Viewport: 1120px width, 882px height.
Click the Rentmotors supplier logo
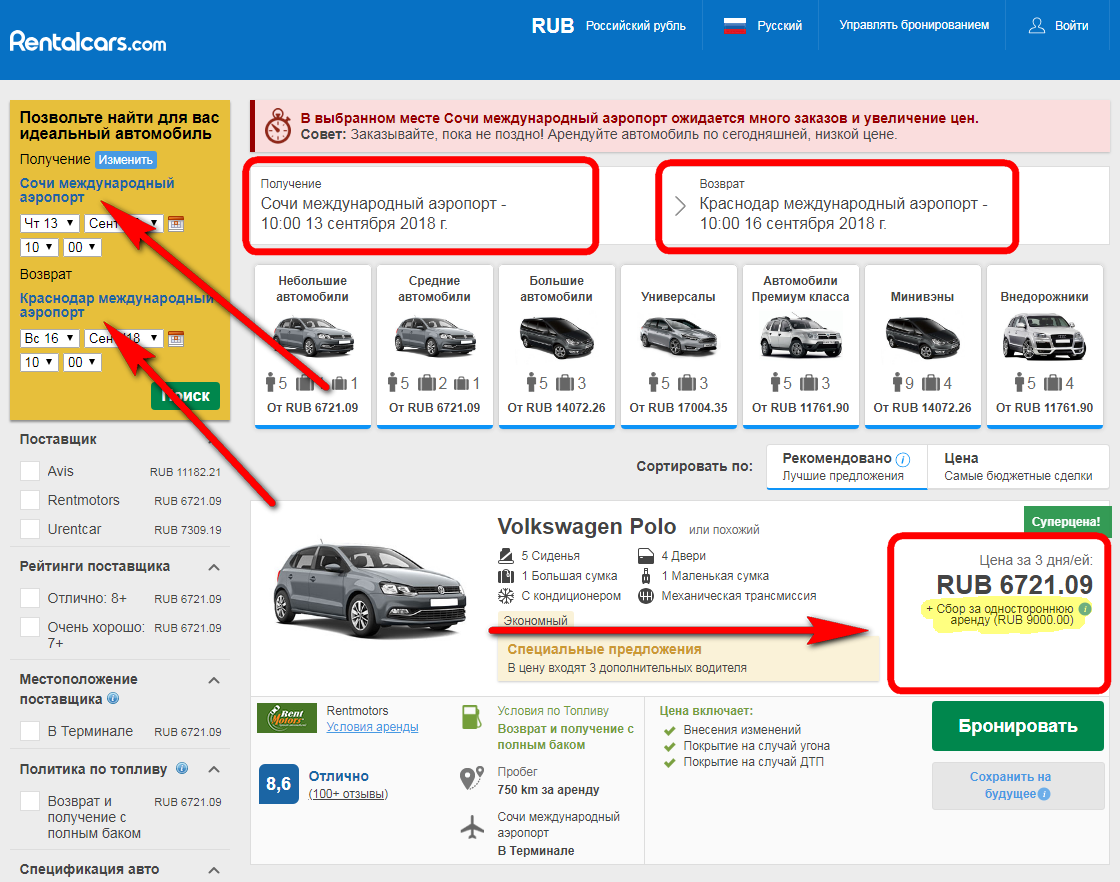click(x=286, y=718)
